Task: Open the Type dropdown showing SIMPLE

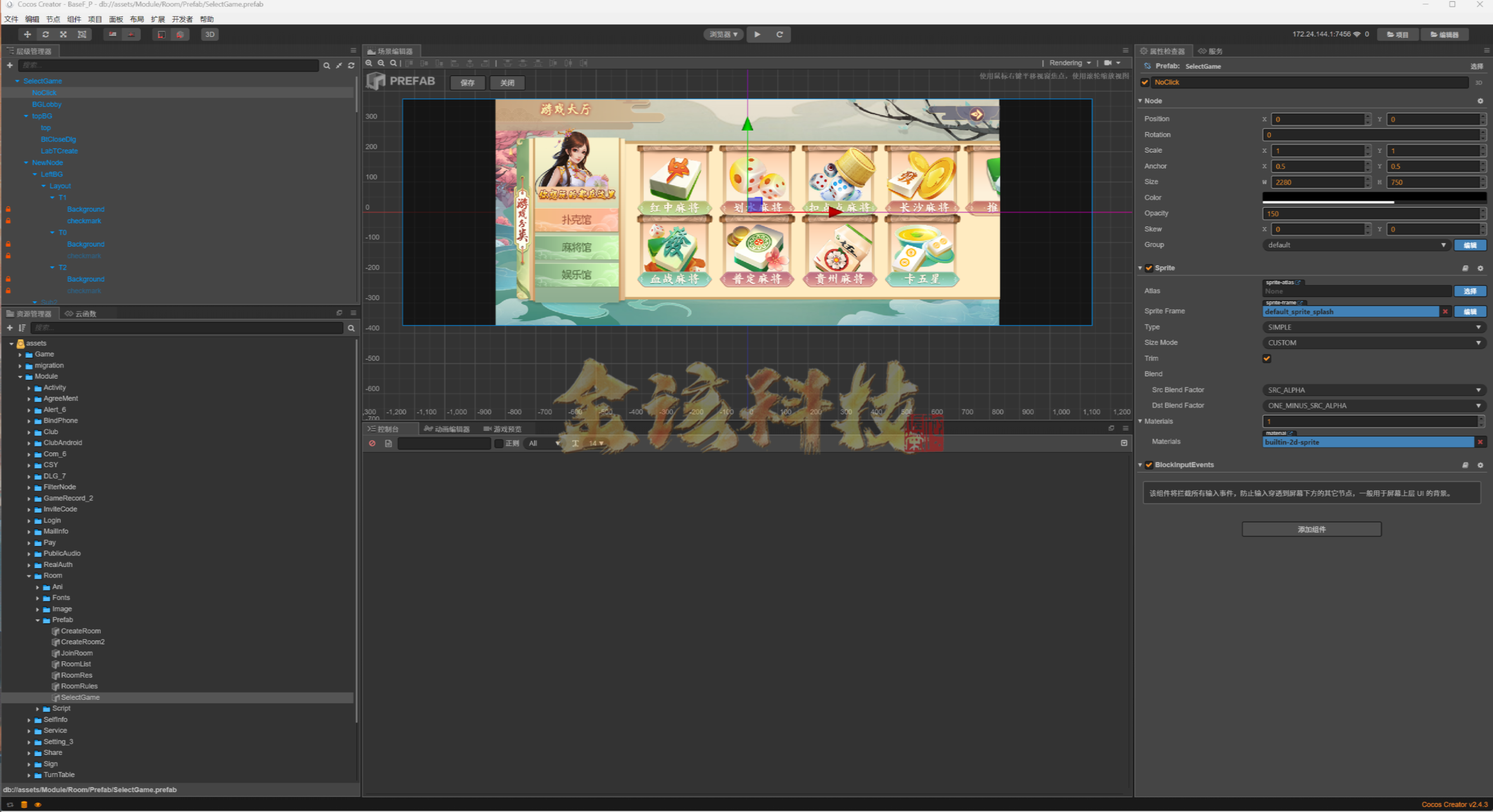Action: point(1372,327)
